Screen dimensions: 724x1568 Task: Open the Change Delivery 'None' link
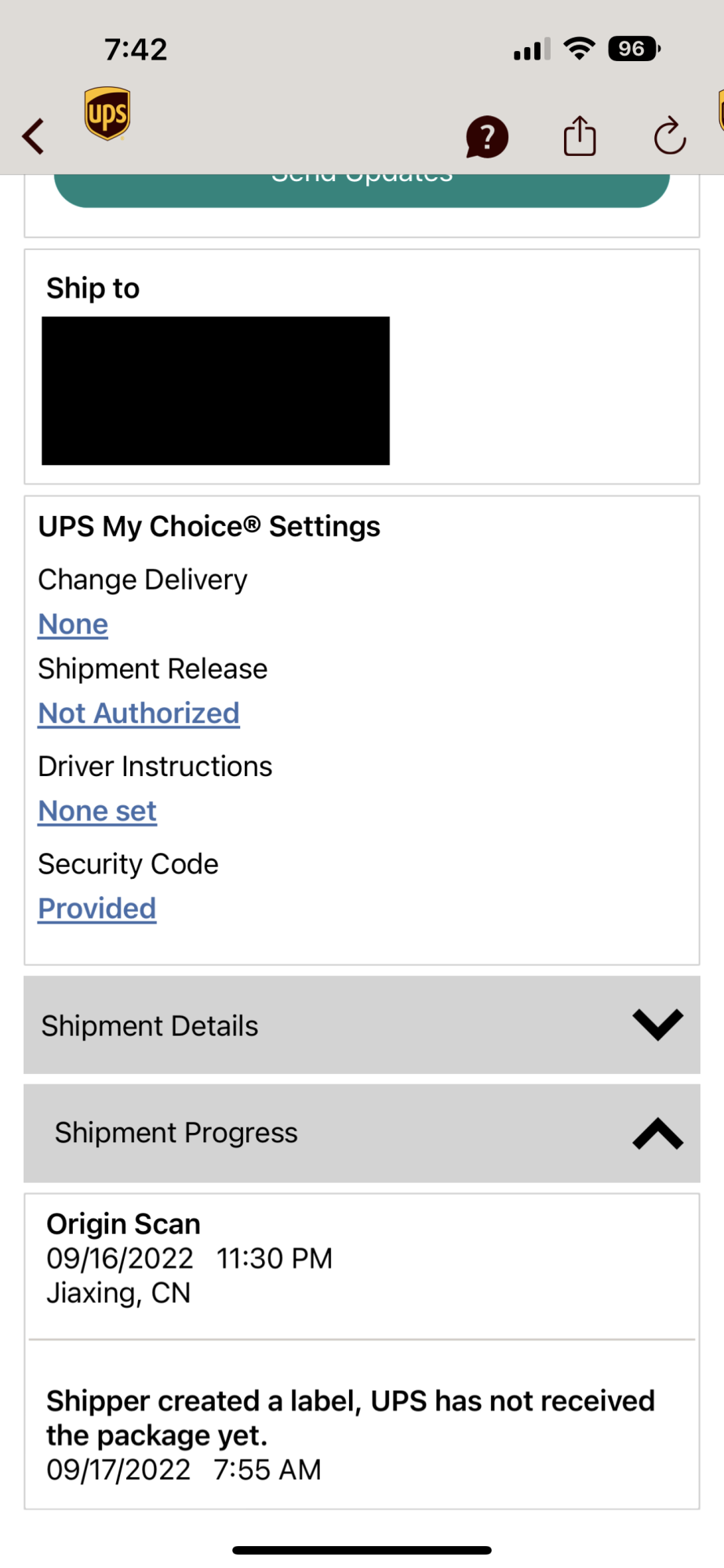[73, 624]
